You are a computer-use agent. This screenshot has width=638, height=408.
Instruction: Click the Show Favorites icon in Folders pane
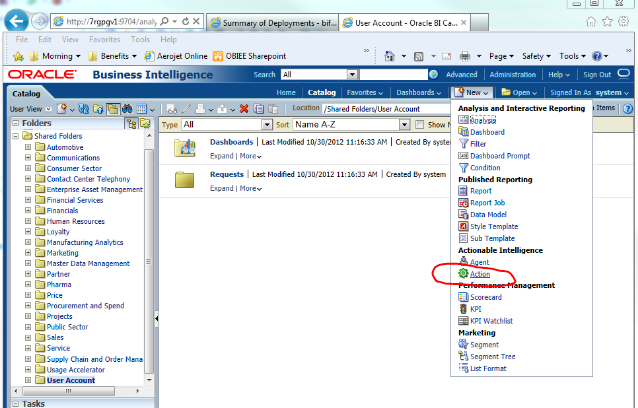click(145, 124)
